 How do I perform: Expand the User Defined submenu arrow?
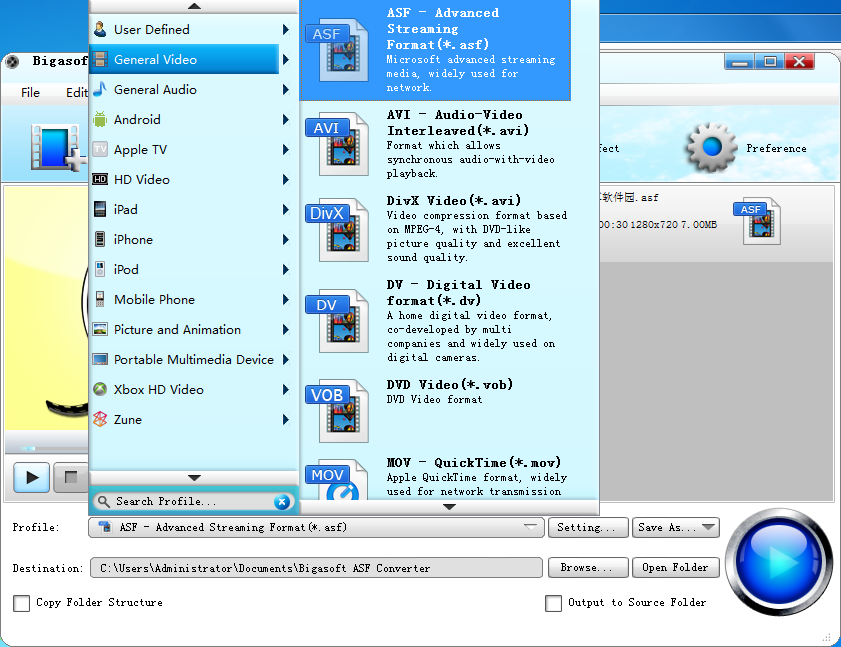[x=286, y=29]
